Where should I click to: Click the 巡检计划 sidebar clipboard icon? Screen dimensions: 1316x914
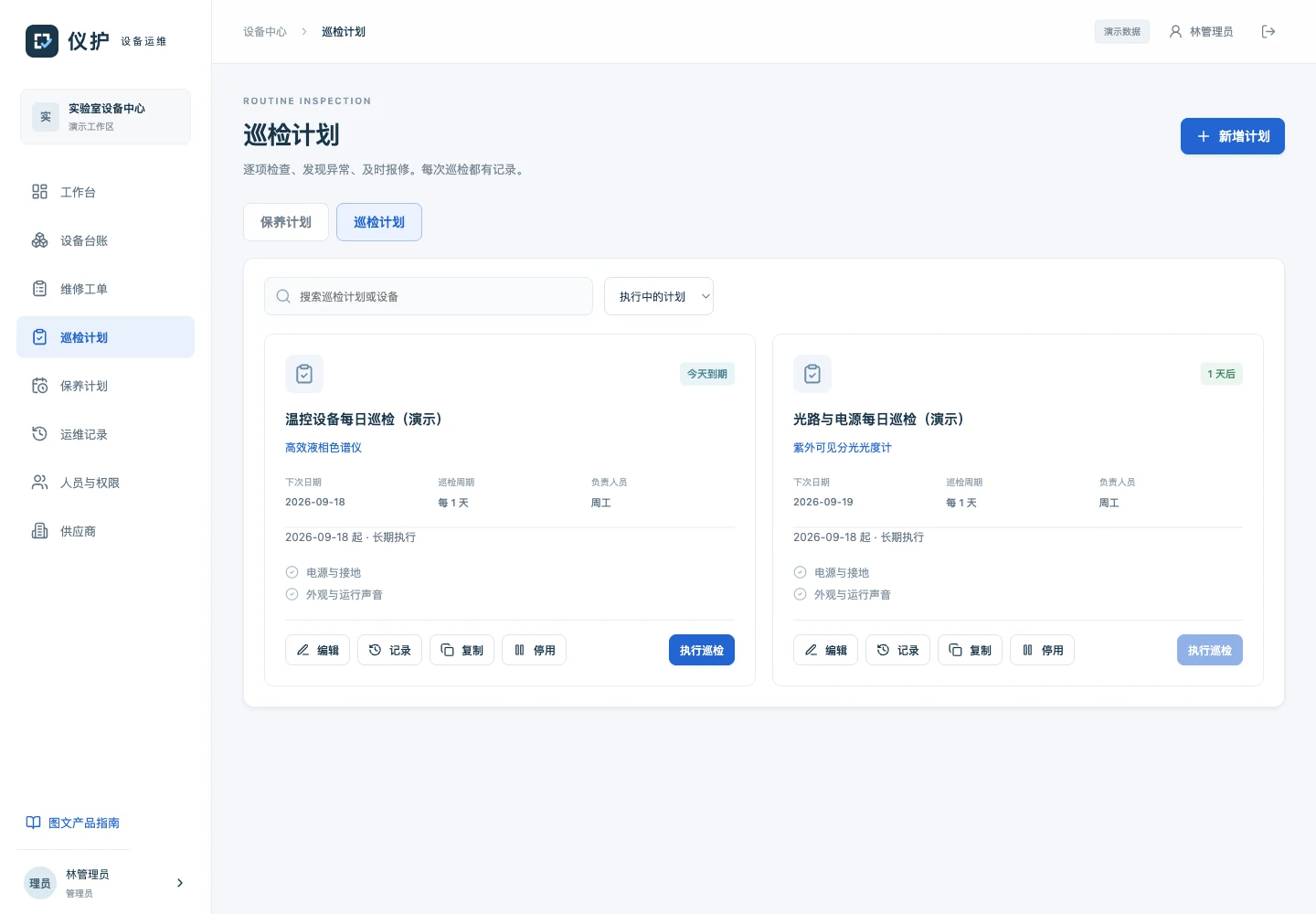click(x=39, y=337)
